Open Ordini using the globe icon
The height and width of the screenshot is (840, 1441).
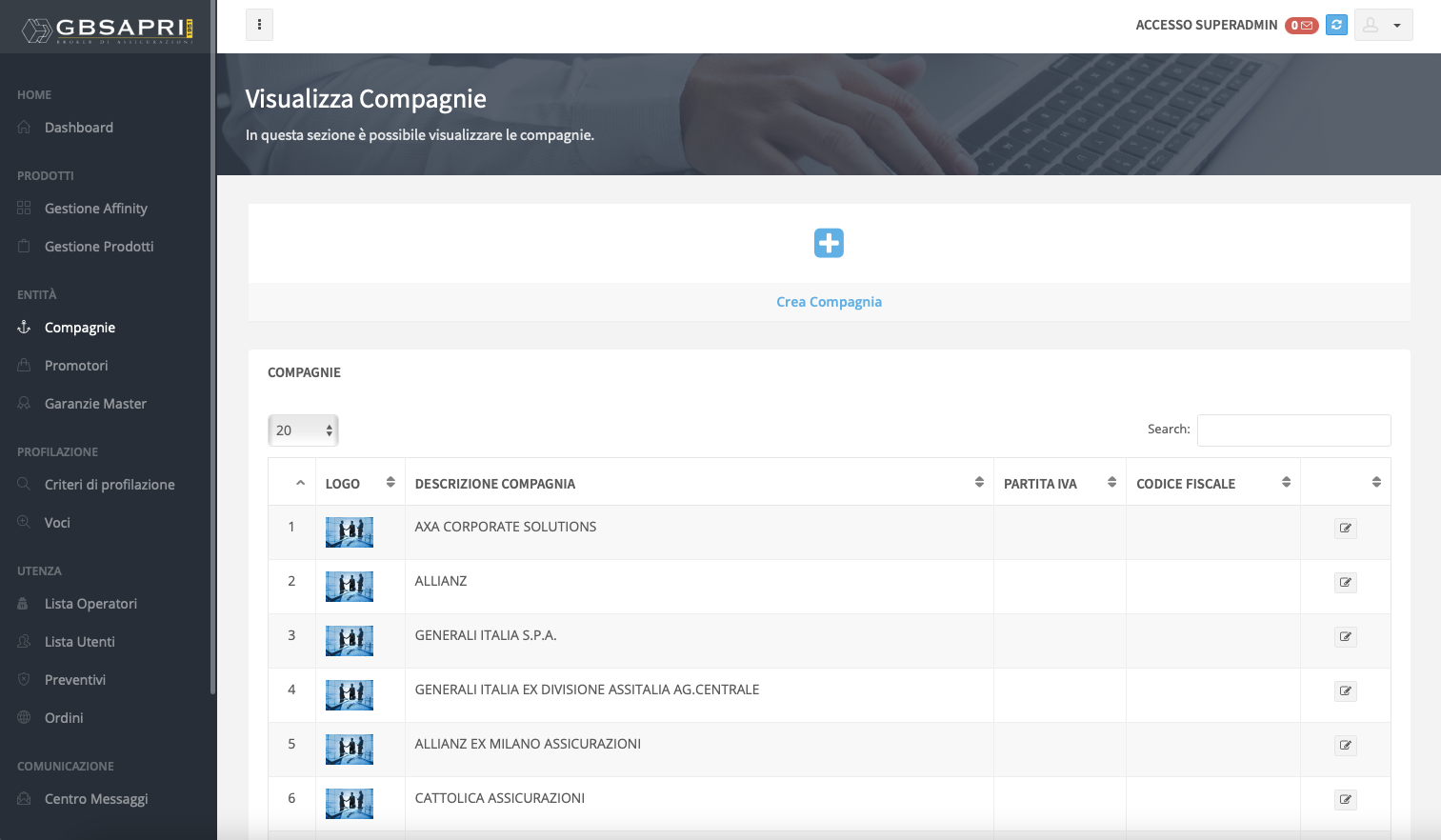click(23, 717)
